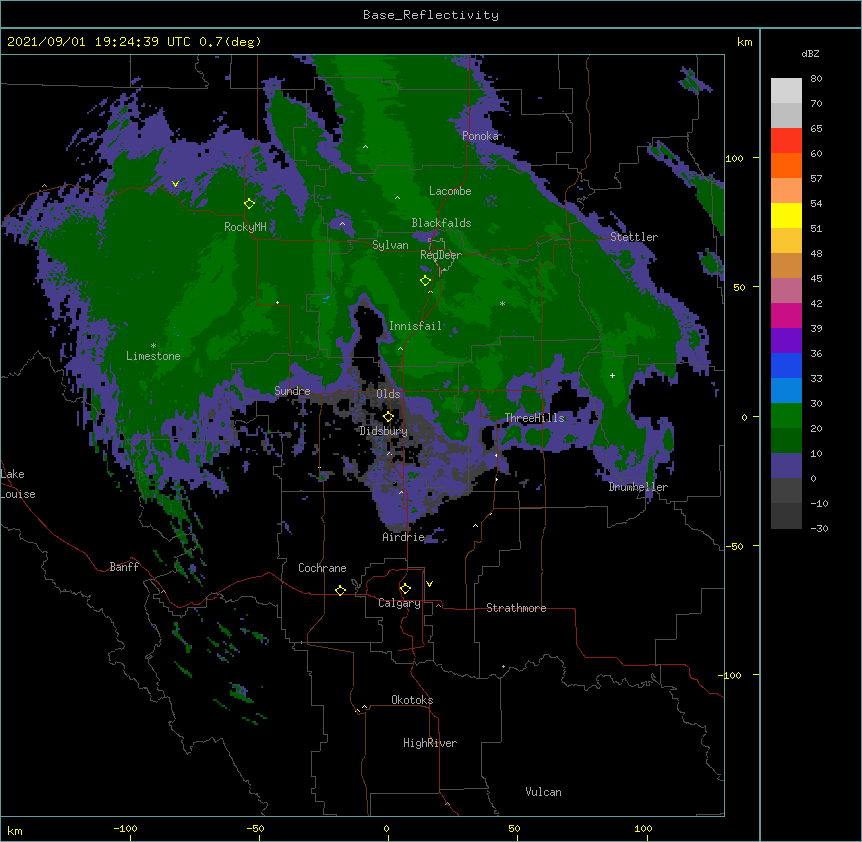
Task: Click the Okotoks label
Action: [412, 700]
